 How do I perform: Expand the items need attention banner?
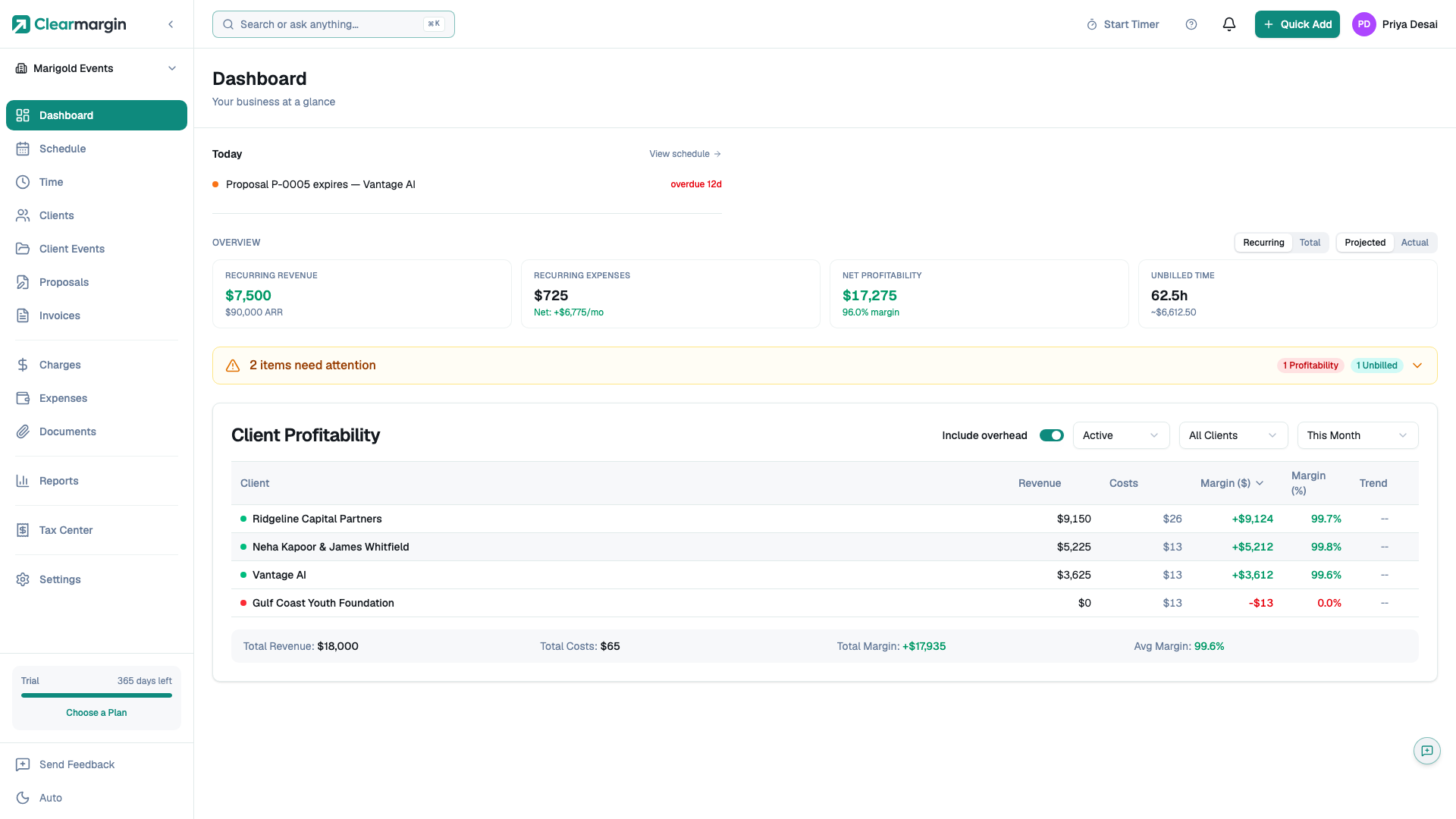1417,366
